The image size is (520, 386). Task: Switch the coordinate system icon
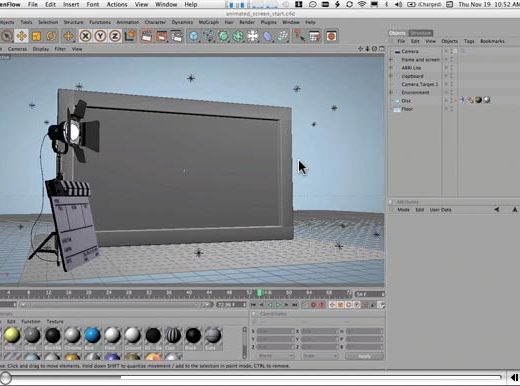pos(130,36)
